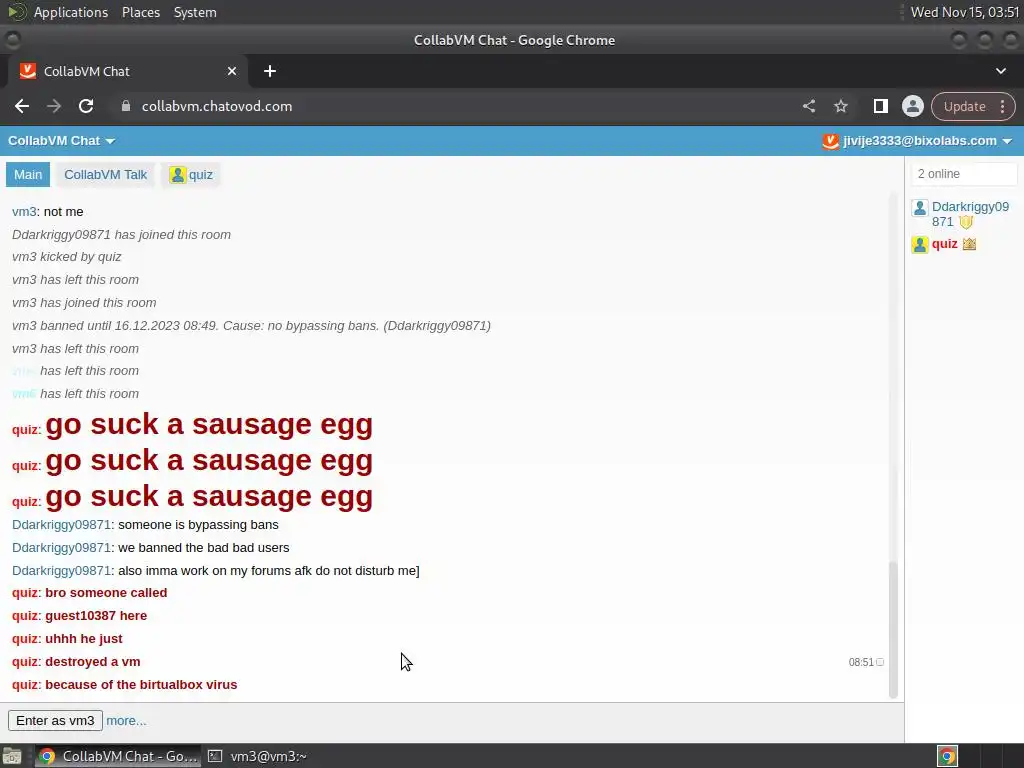Click the vm3 name in 'not me' message
The height and width of the screenshot is (768, 1024).
24,212
